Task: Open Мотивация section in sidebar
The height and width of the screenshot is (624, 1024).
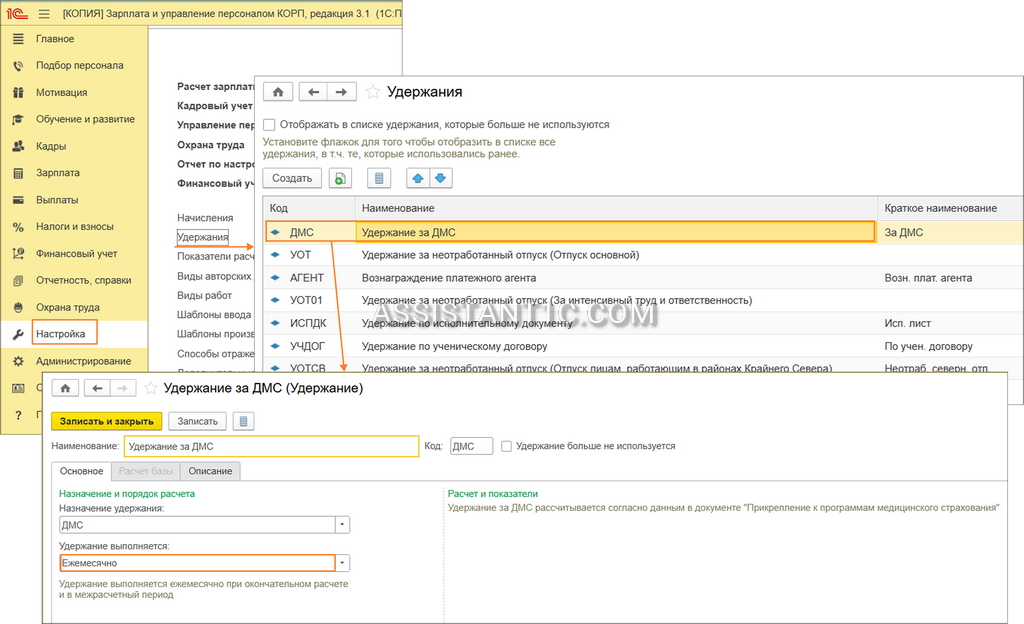Action: point(61,92)
